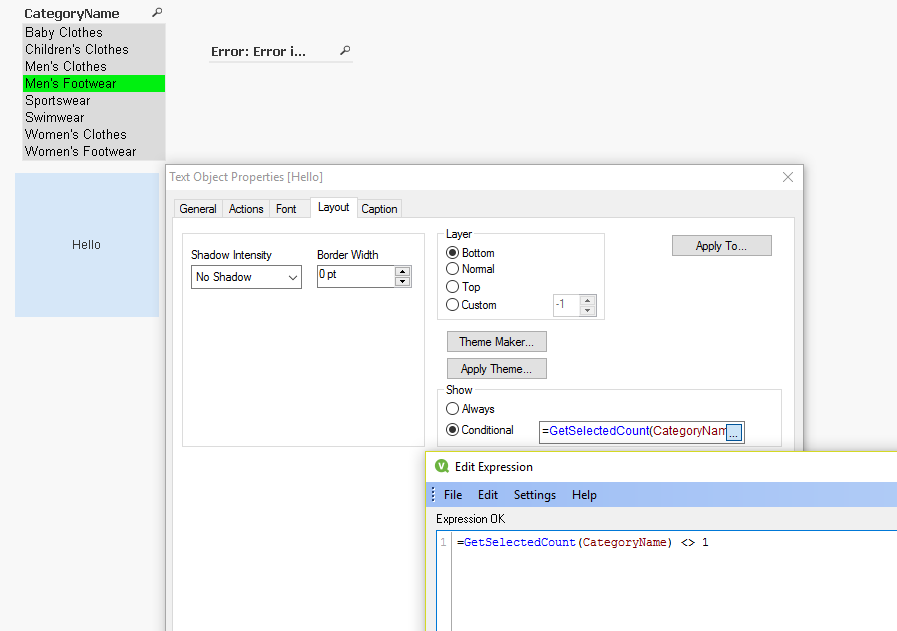The width and height of the screenshot is (897, 631).
Task: Click the CategoryName list box search icon
Action: [x=156, y=13]
